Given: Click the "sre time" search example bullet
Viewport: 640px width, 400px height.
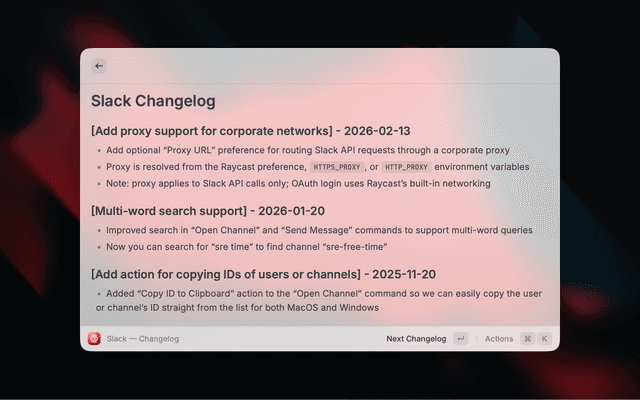Looking at the screenshot, I should point(246,246).
